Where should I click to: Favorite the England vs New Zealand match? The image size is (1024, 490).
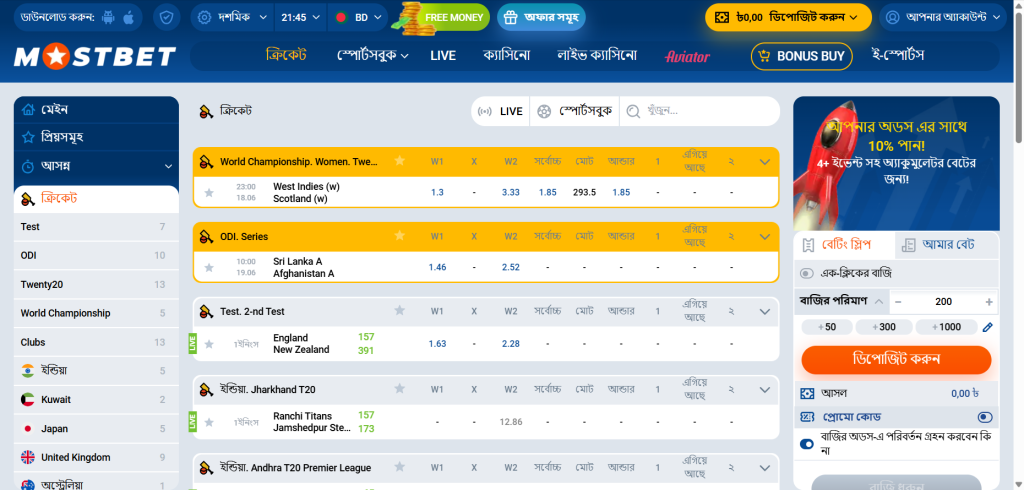click(209, 344)
